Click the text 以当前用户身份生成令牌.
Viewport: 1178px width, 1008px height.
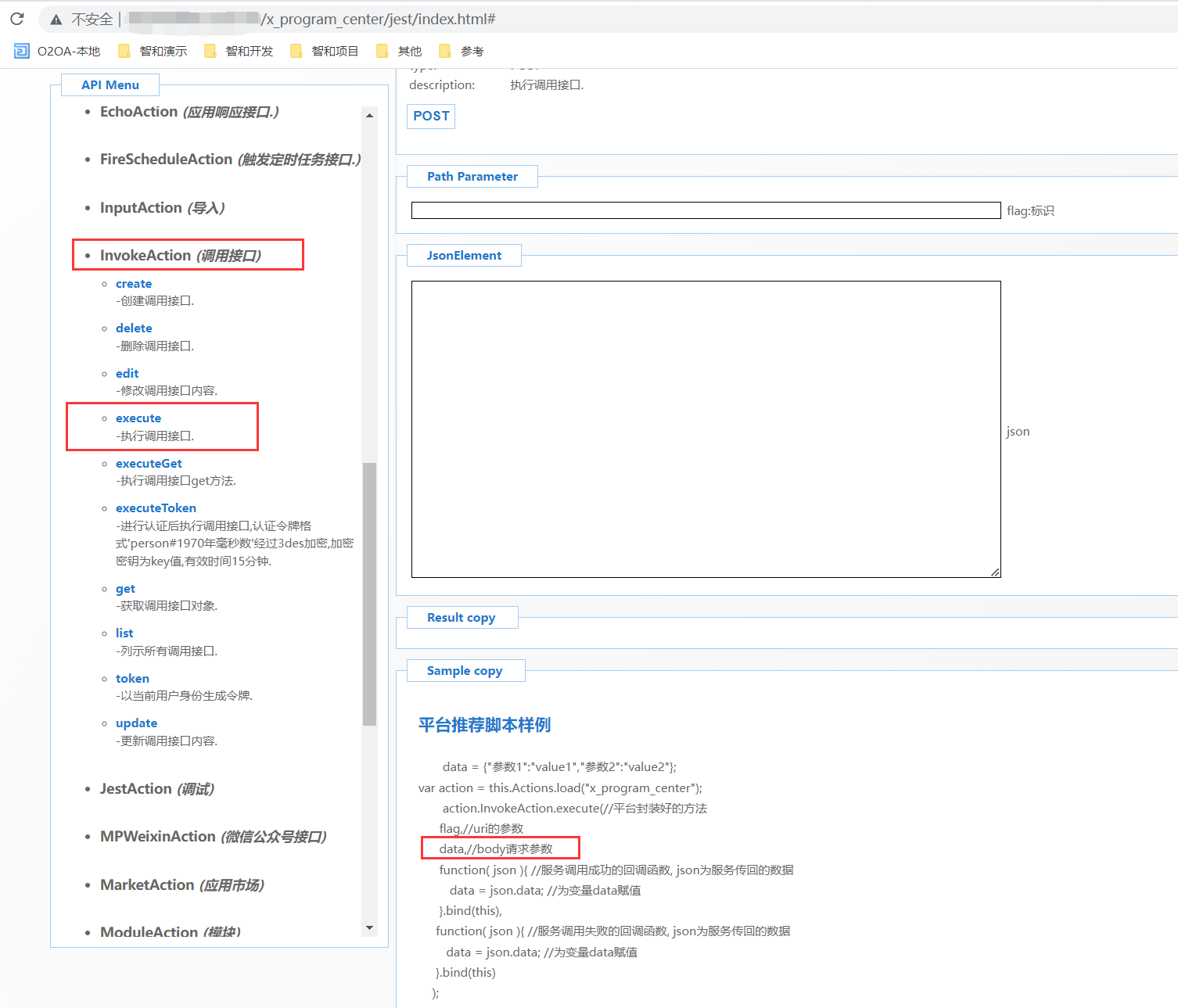[x=185, y=696]
